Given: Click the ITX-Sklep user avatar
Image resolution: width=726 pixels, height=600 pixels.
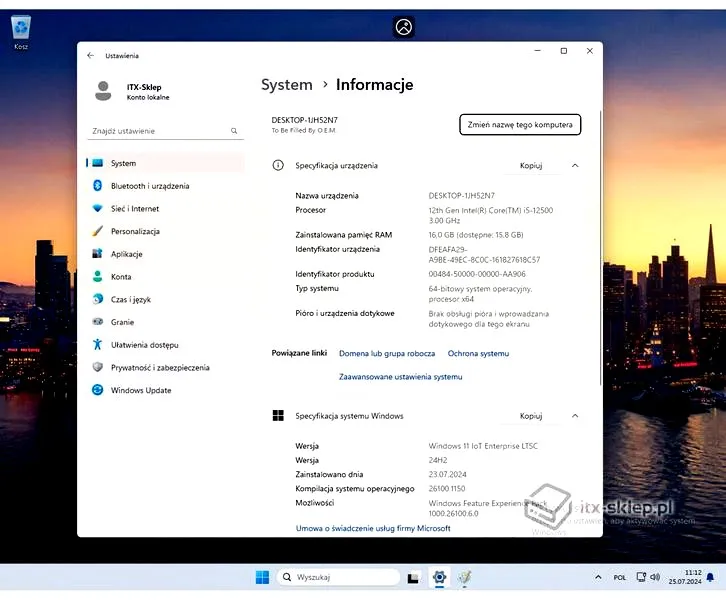Looking at the screenshot, I should click(x=103, y=91).
